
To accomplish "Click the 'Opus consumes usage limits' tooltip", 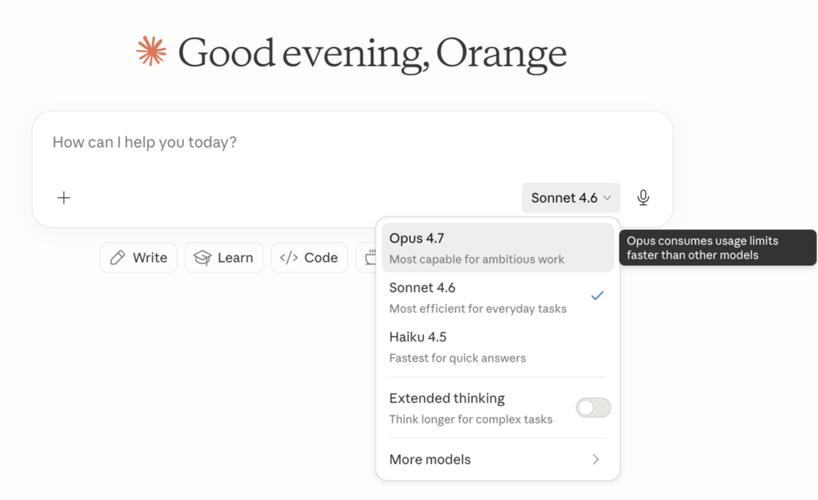I will pos(718,248).
